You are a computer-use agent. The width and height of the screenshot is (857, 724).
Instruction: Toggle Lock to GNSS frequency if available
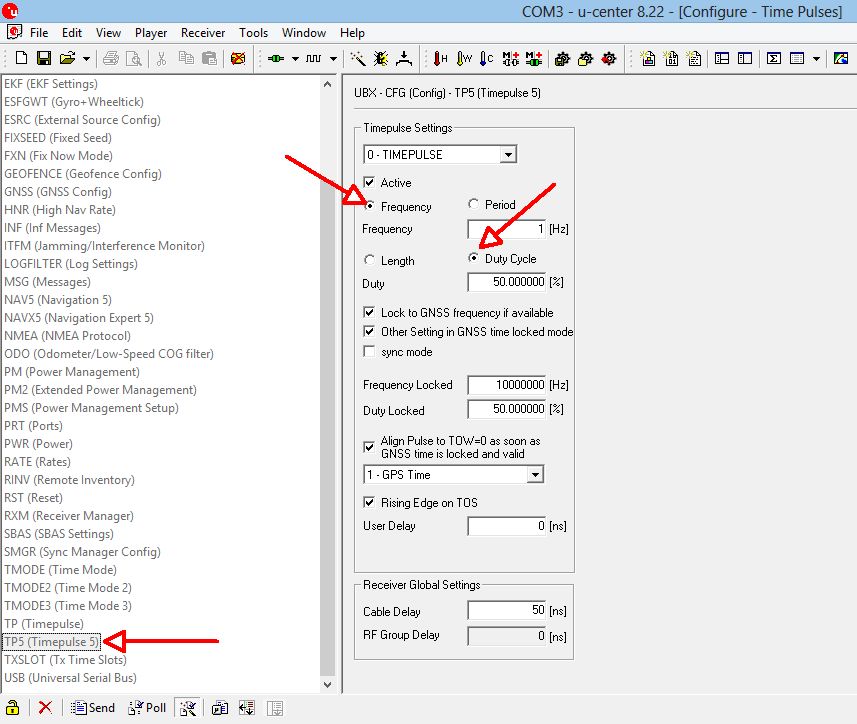[x=369, y=312]
